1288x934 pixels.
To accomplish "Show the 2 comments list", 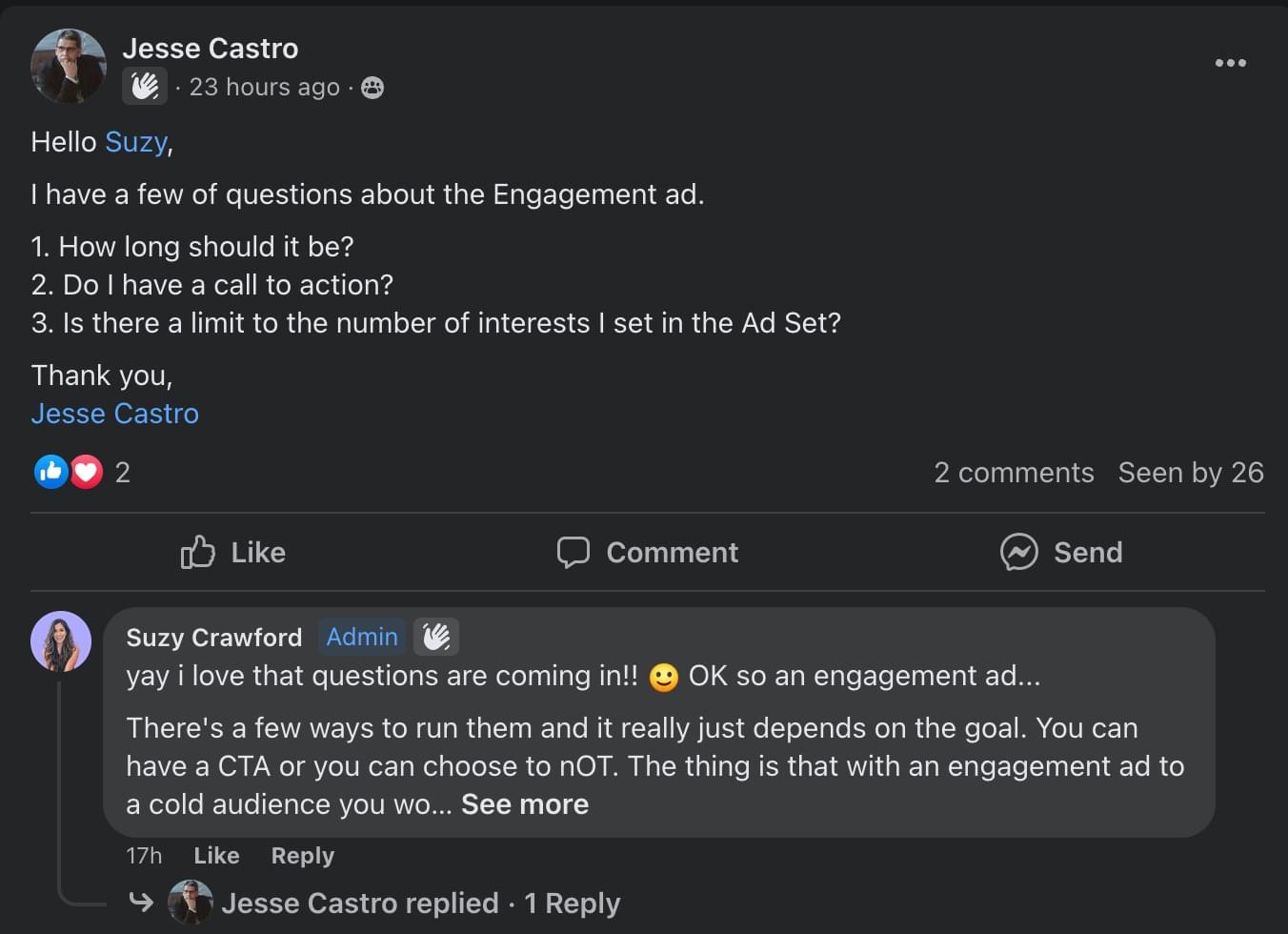I will (x=1014, y=473).
